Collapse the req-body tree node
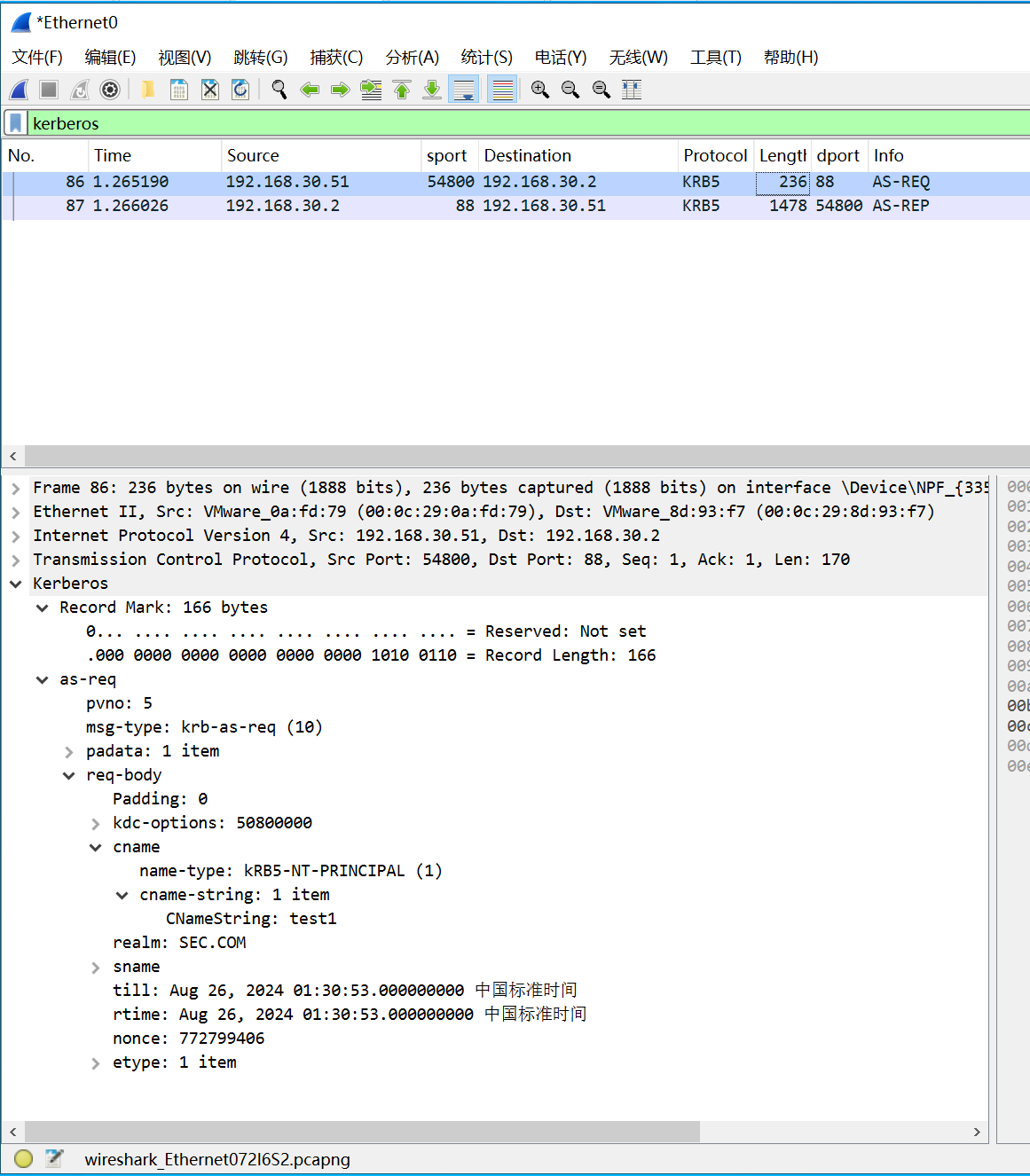The width and height of the screenshot is (1030, 1176). click(x=69, y=776)
